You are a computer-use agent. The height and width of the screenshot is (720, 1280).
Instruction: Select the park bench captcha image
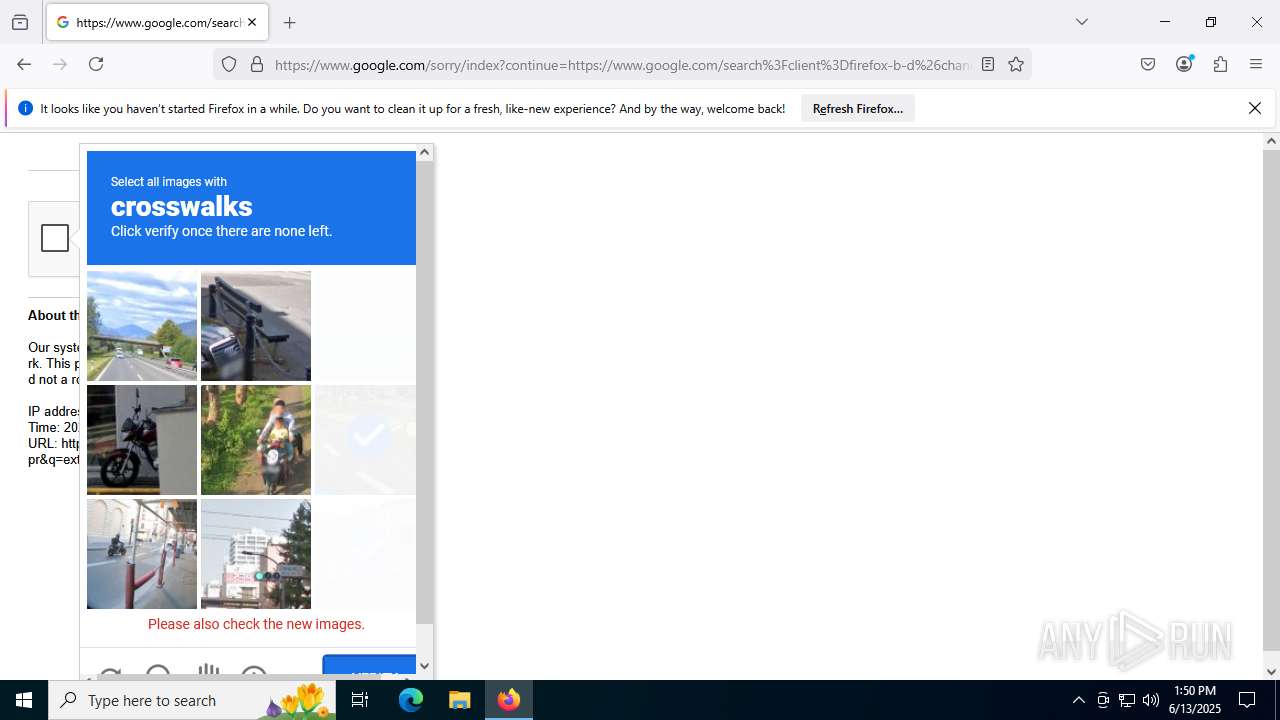256,326
